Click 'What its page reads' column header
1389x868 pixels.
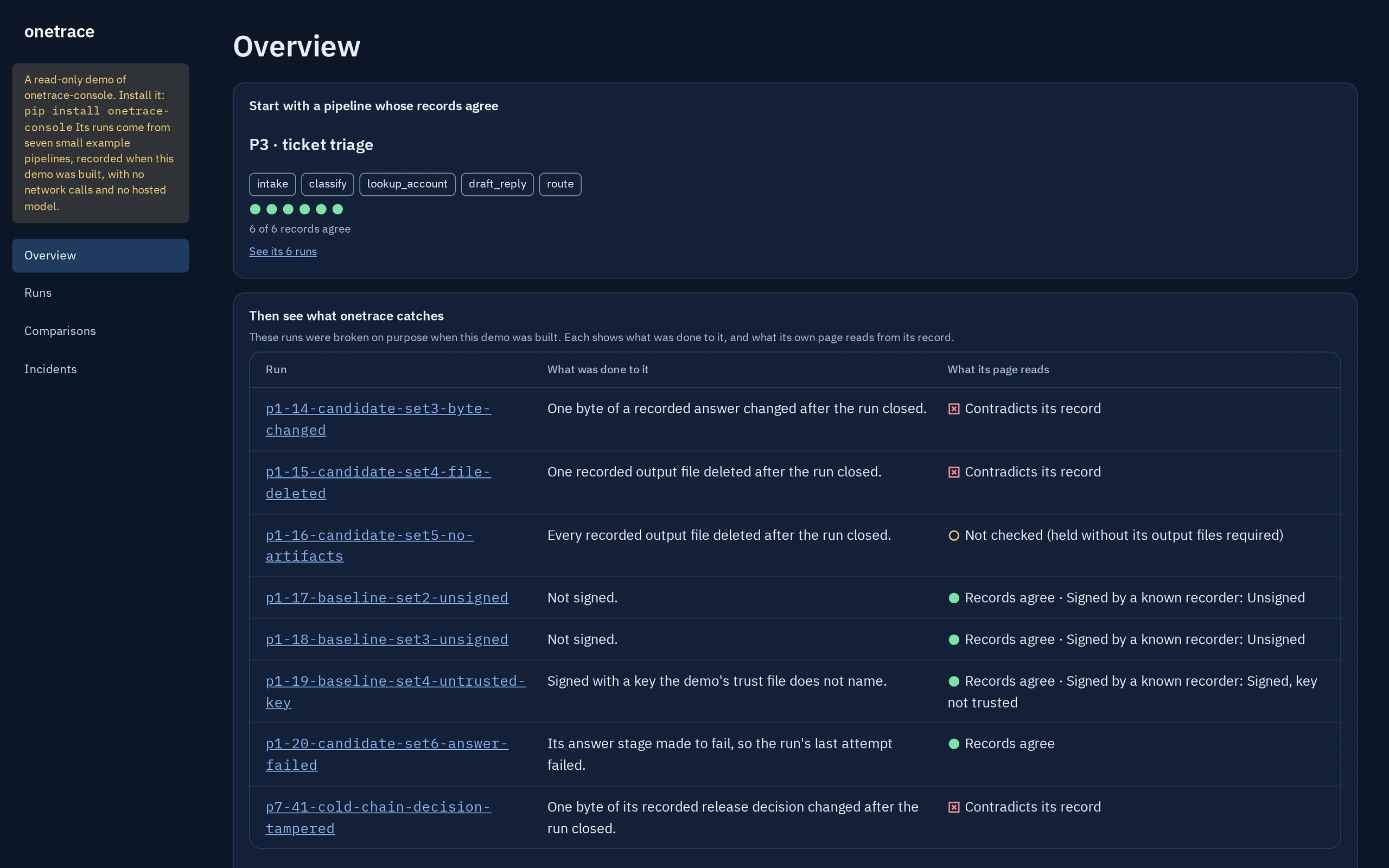(998, 369)
